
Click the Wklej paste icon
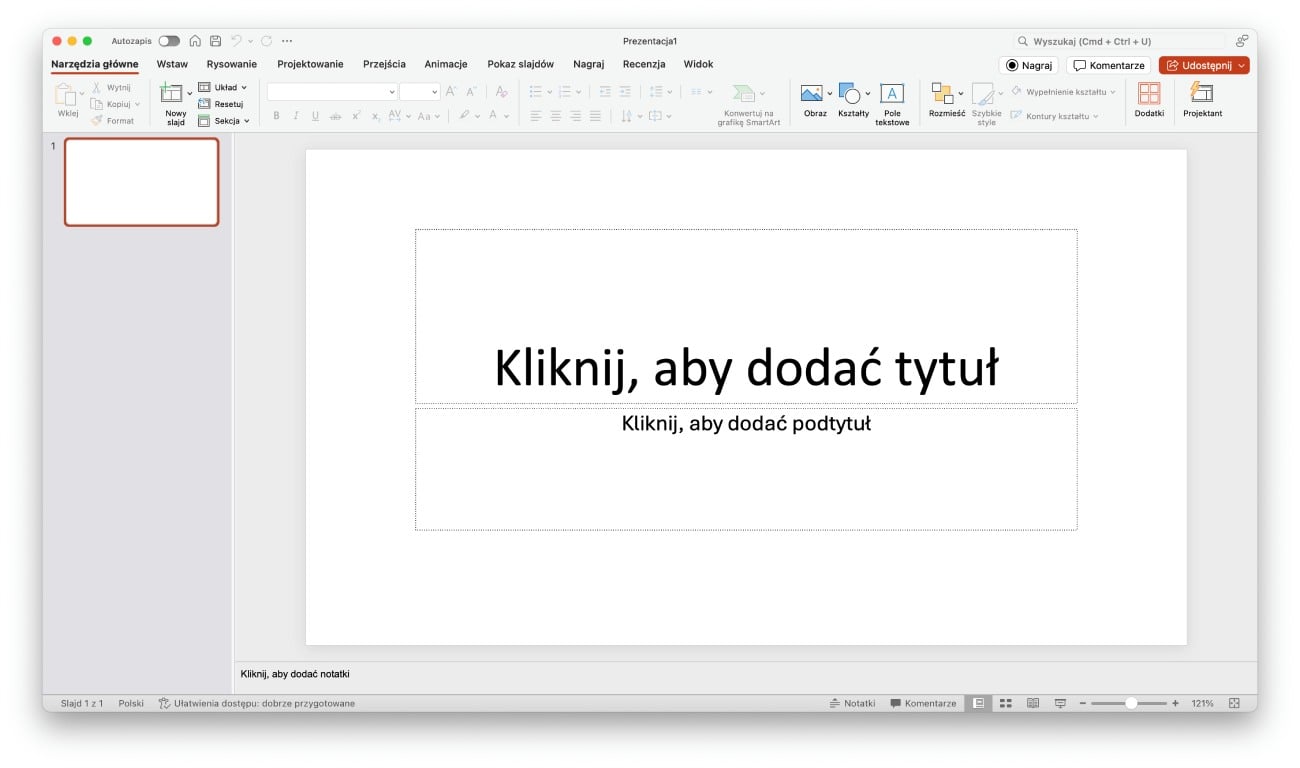tap(66, 95)
